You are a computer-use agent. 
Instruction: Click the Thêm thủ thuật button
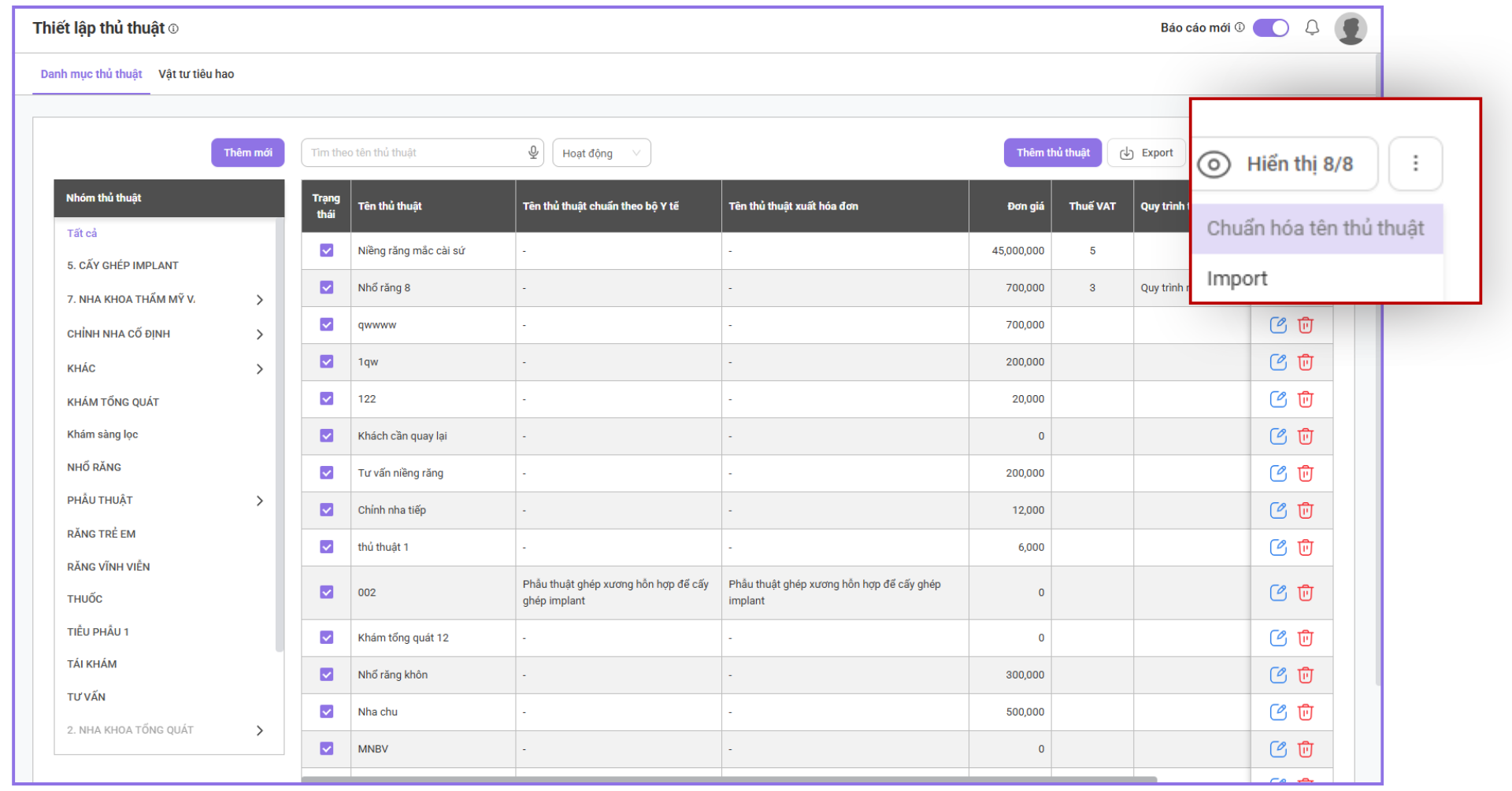point(1052,153)
